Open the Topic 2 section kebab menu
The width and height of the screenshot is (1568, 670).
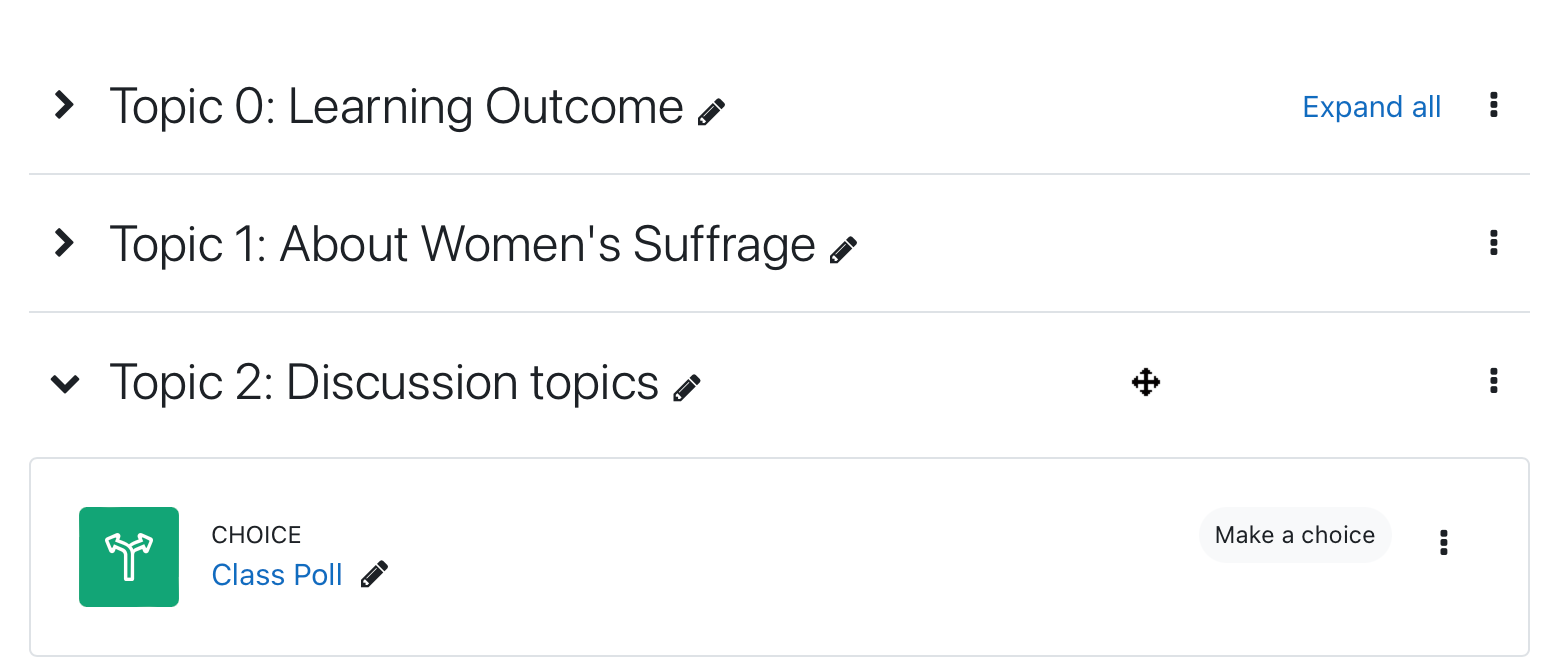[x=1494, y=381]
